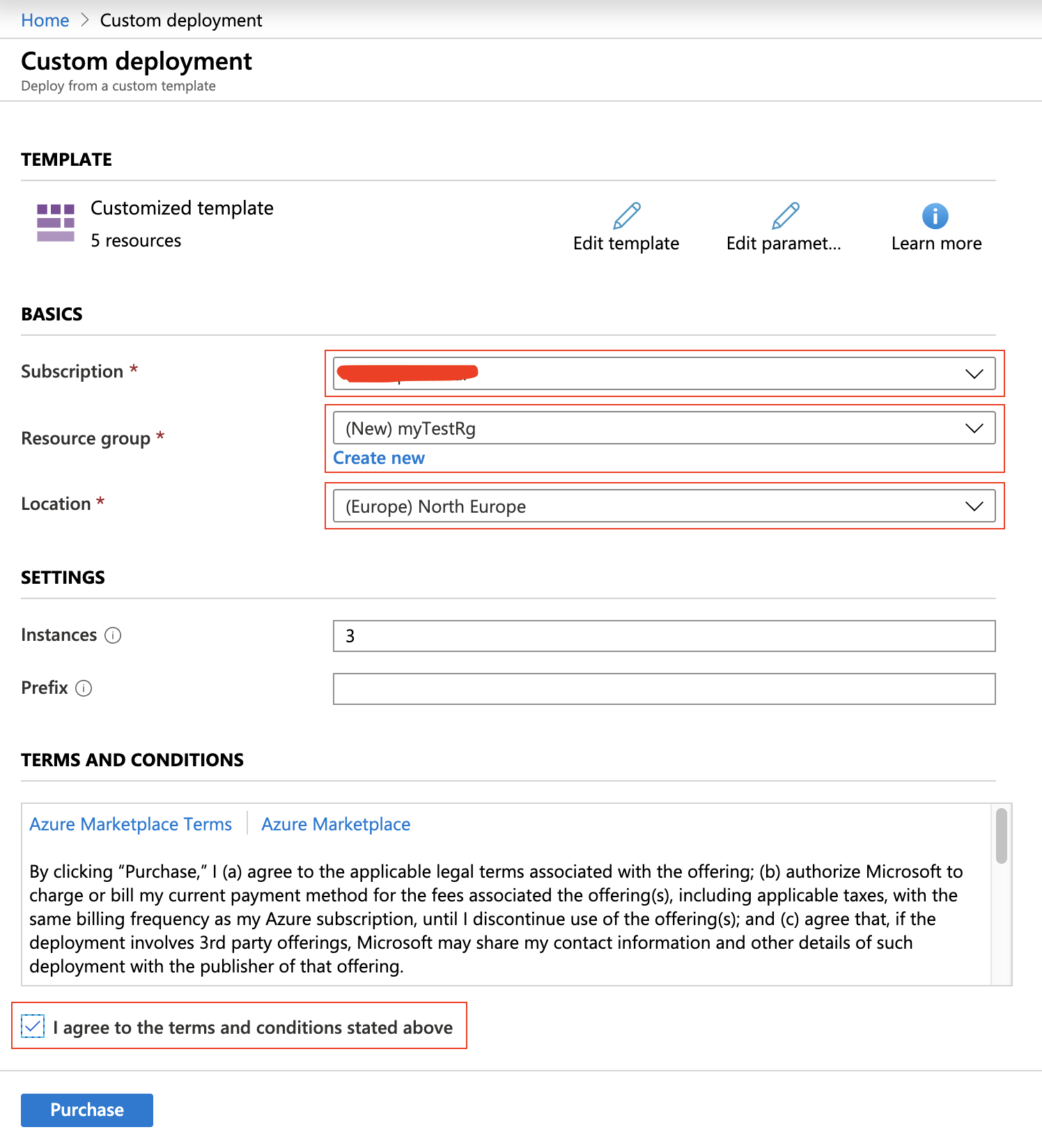Click the Customized template purple grid icon
The height and width of the screenshot is (1148, 1042).
pos(56,223)
